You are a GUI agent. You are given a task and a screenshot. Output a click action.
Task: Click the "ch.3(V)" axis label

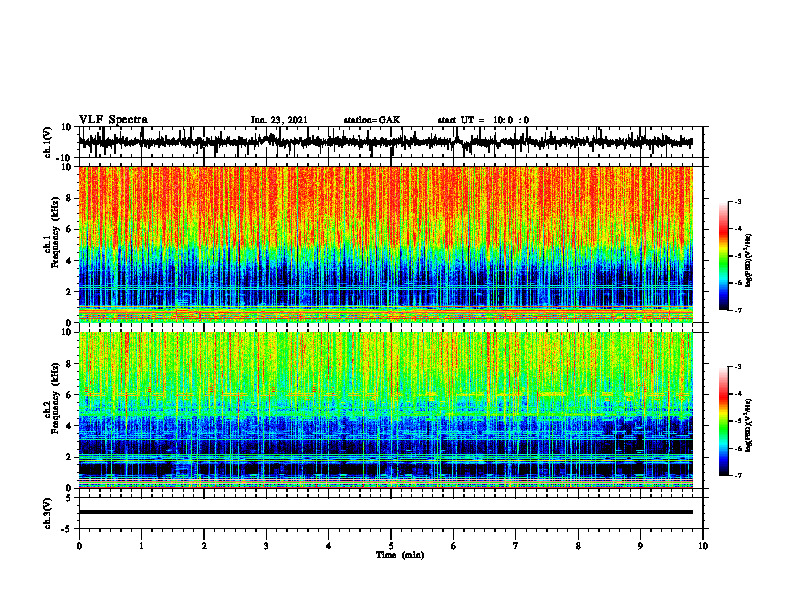pyautogui.click(x=48, y=513)
